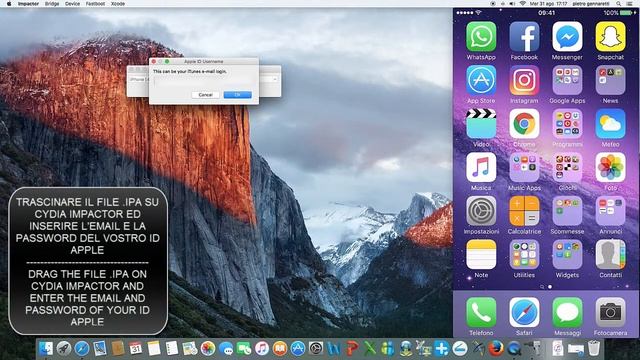Launch Fotocamera from the iPhone dock
The width and height of the screenshot is (640, 360).
tap(610, 313)
